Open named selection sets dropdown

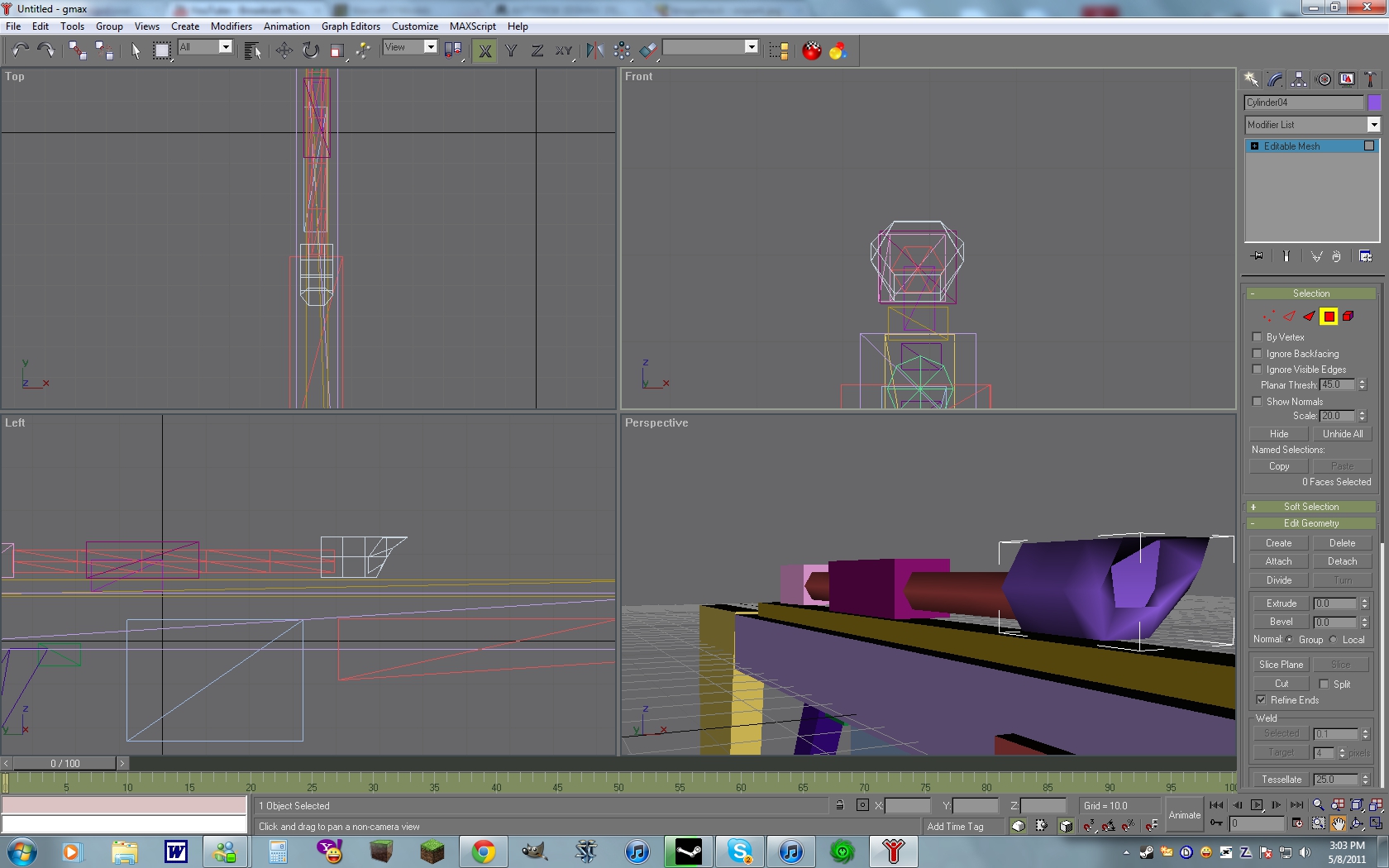[751, 47]
